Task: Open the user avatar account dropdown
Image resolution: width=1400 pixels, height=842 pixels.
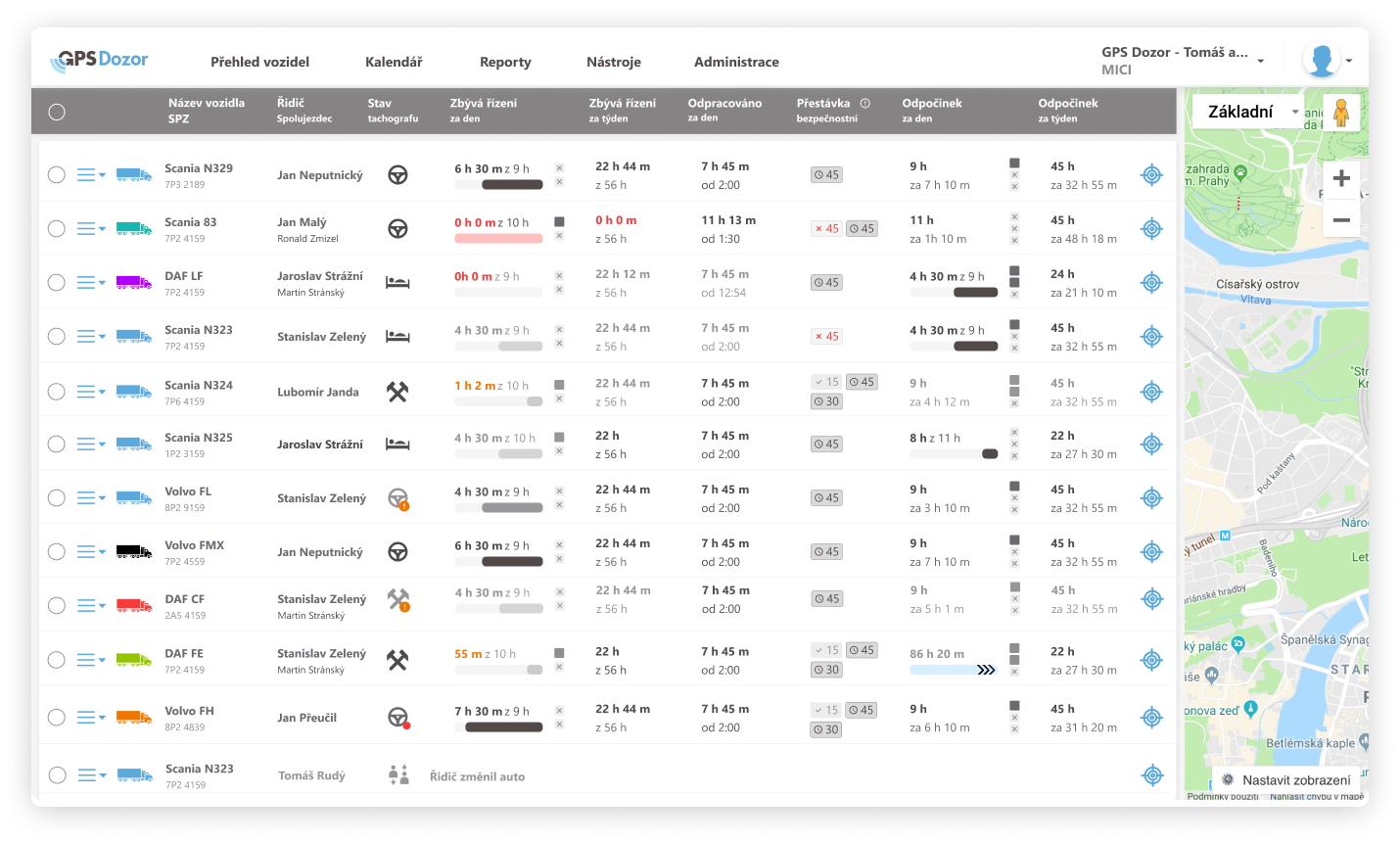Action: pos(1327,61)
